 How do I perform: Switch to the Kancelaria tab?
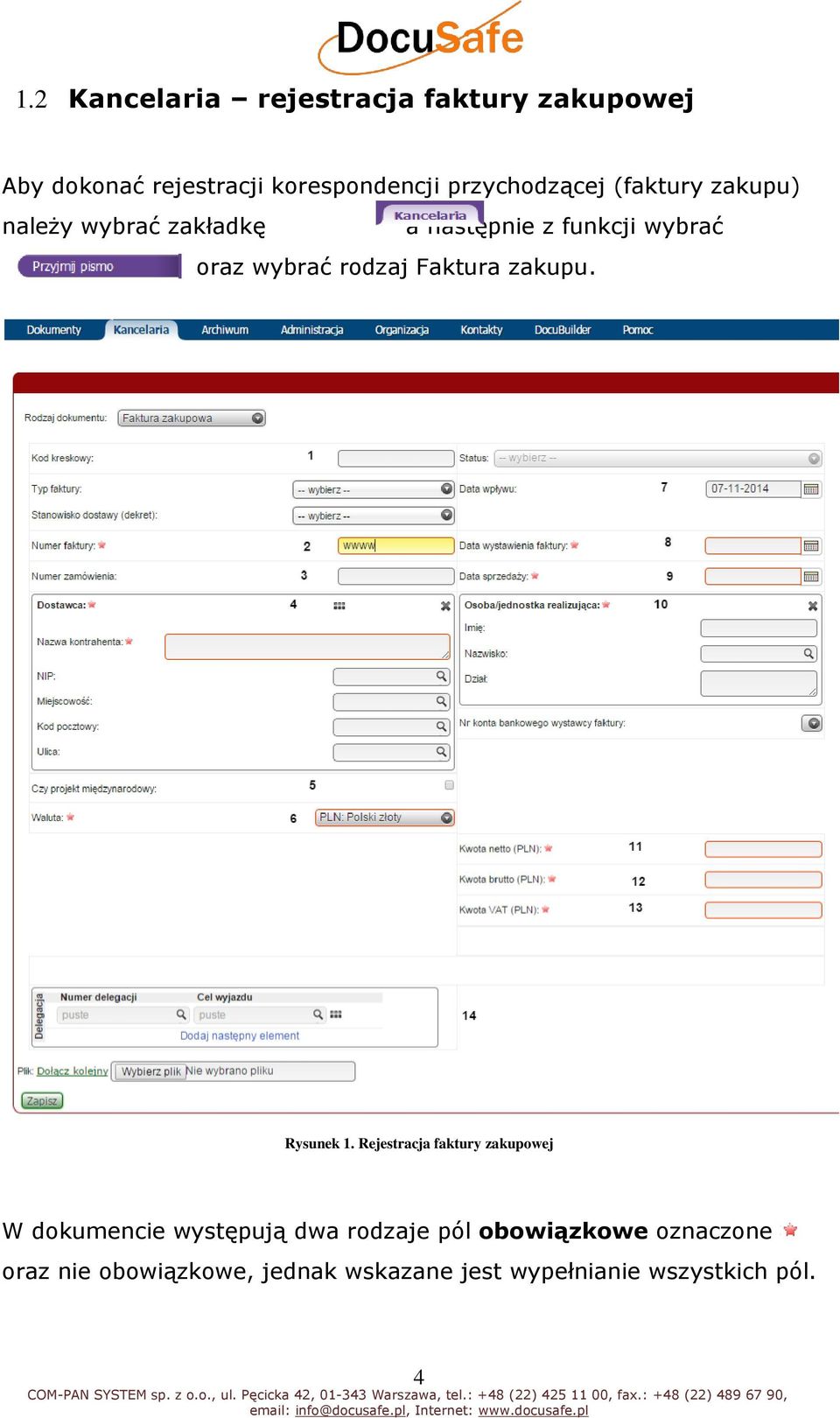(x=141, y=330)
